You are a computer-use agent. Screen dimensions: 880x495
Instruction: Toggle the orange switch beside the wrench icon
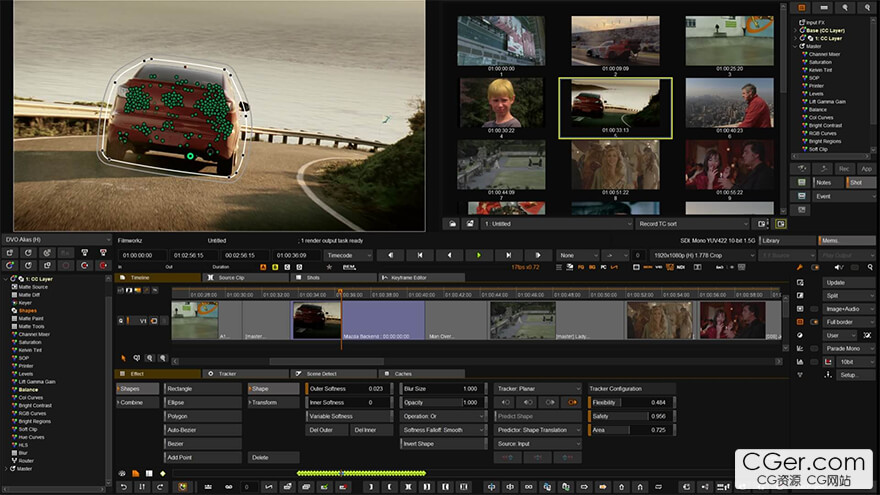[x=814, y=268]
